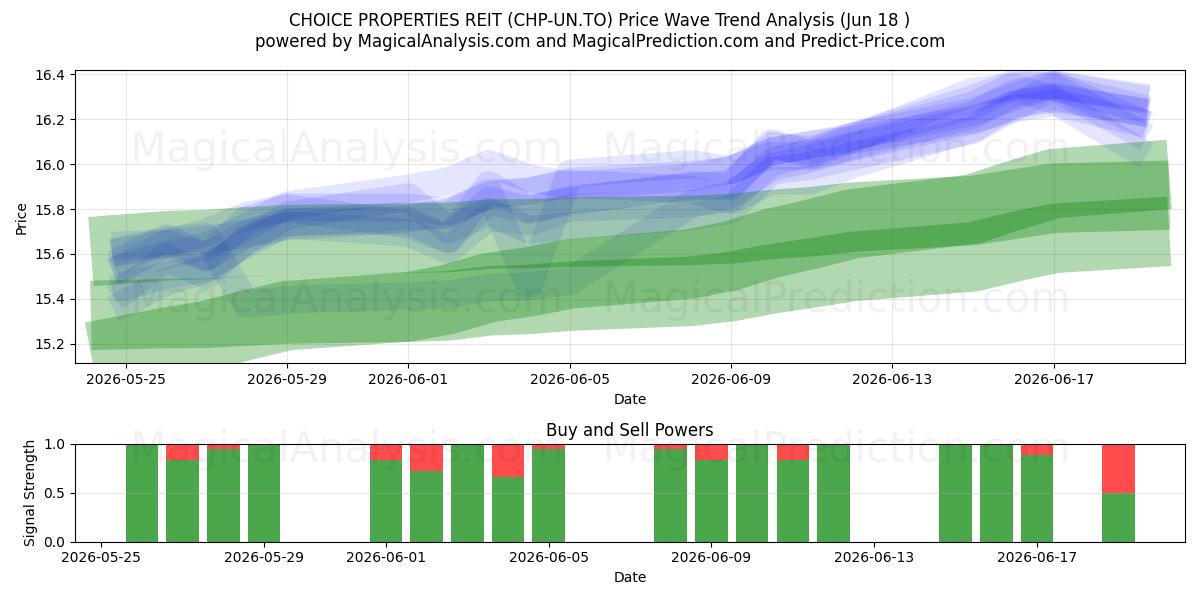1200x600 pixels.
Task: Select the 15.8 price tick label
Action: pos(52,210)
